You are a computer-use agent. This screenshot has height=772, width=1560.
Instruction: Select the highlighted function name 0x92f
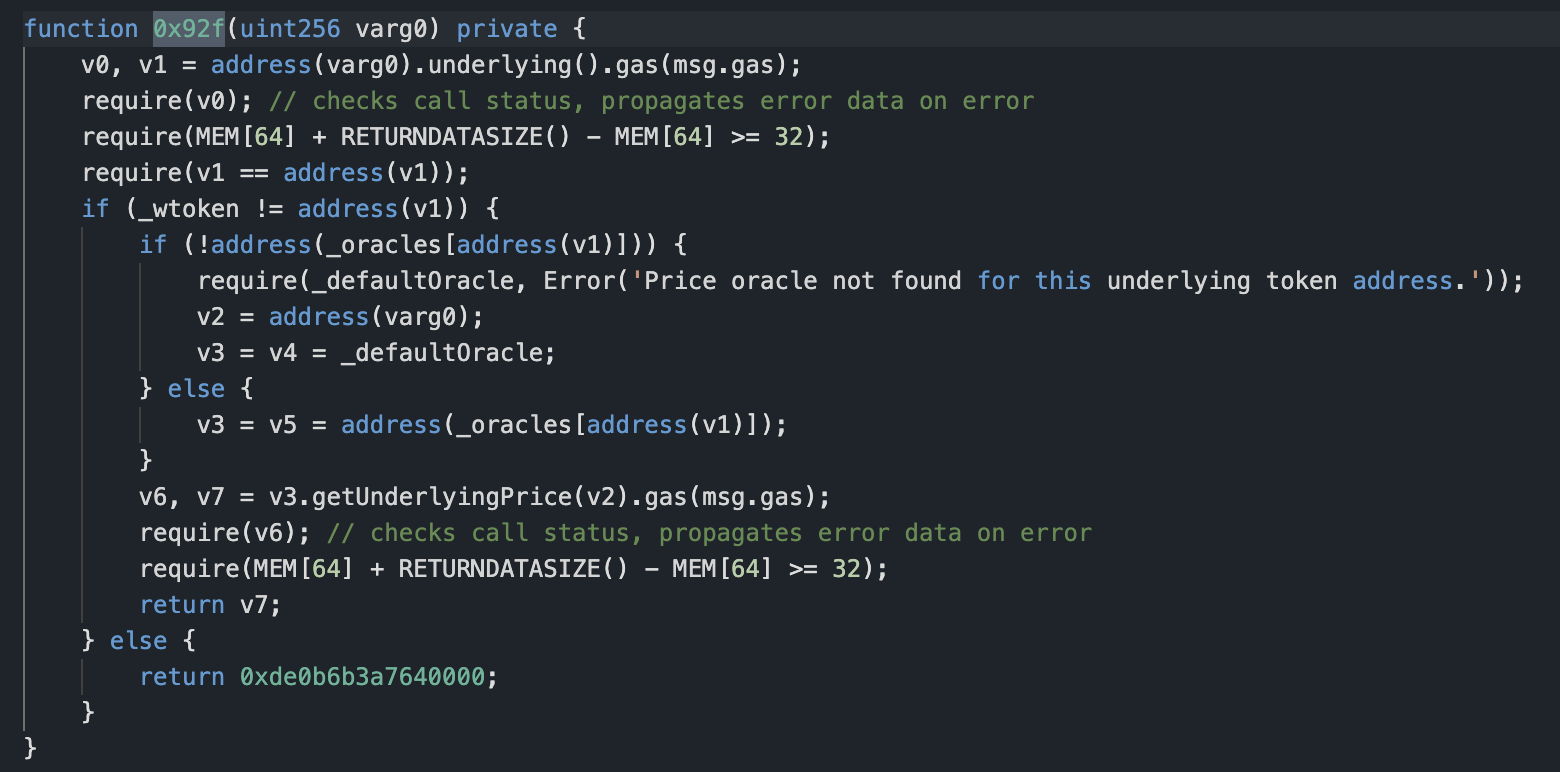tap(187, 28)
